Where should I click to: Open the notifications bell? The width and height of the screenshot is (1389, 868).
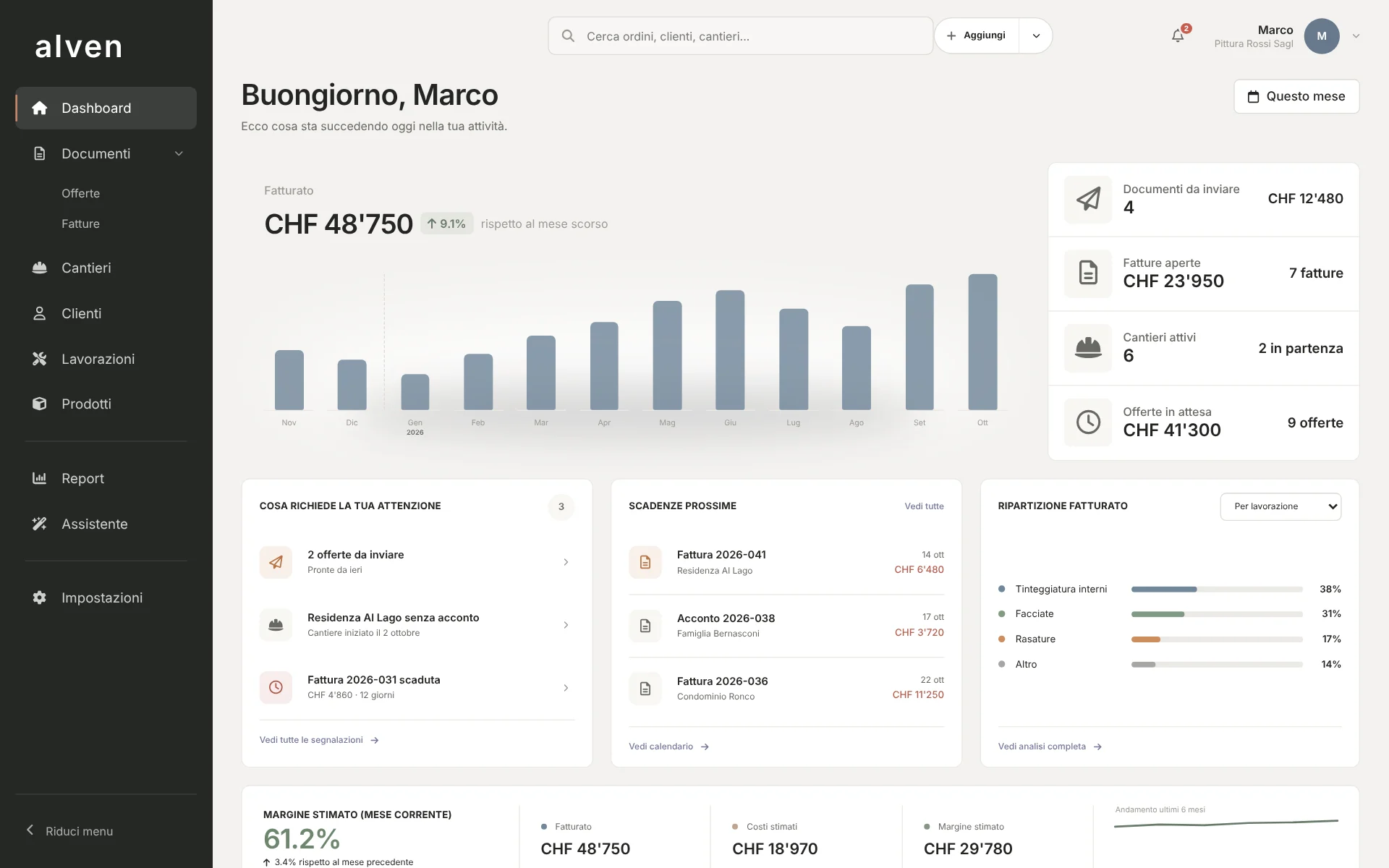pyautogui.click(x=1178, y=35)
